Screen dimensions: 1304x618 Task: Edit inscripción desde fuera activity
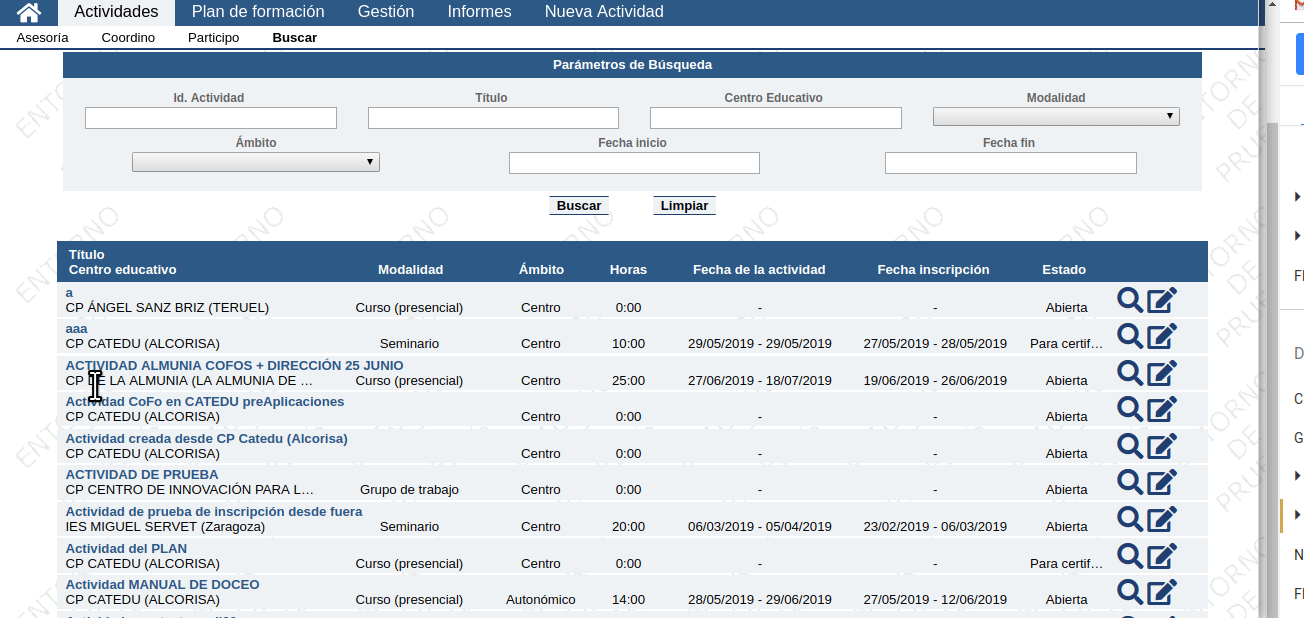click(x=1162, y=519)
